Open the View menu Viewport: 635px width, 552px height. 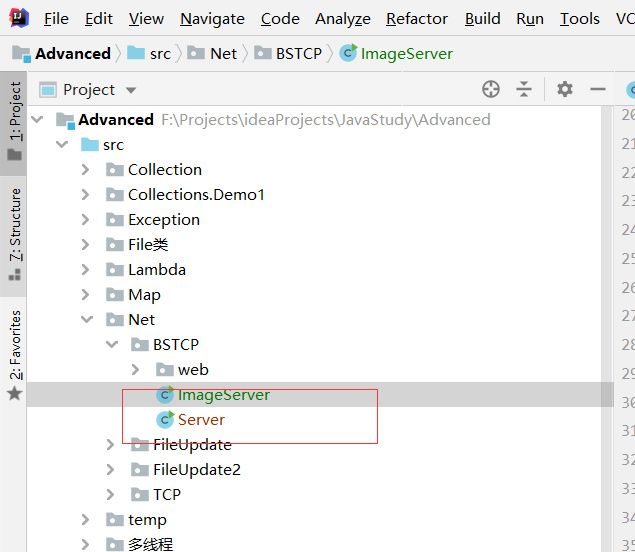(146, 19)
